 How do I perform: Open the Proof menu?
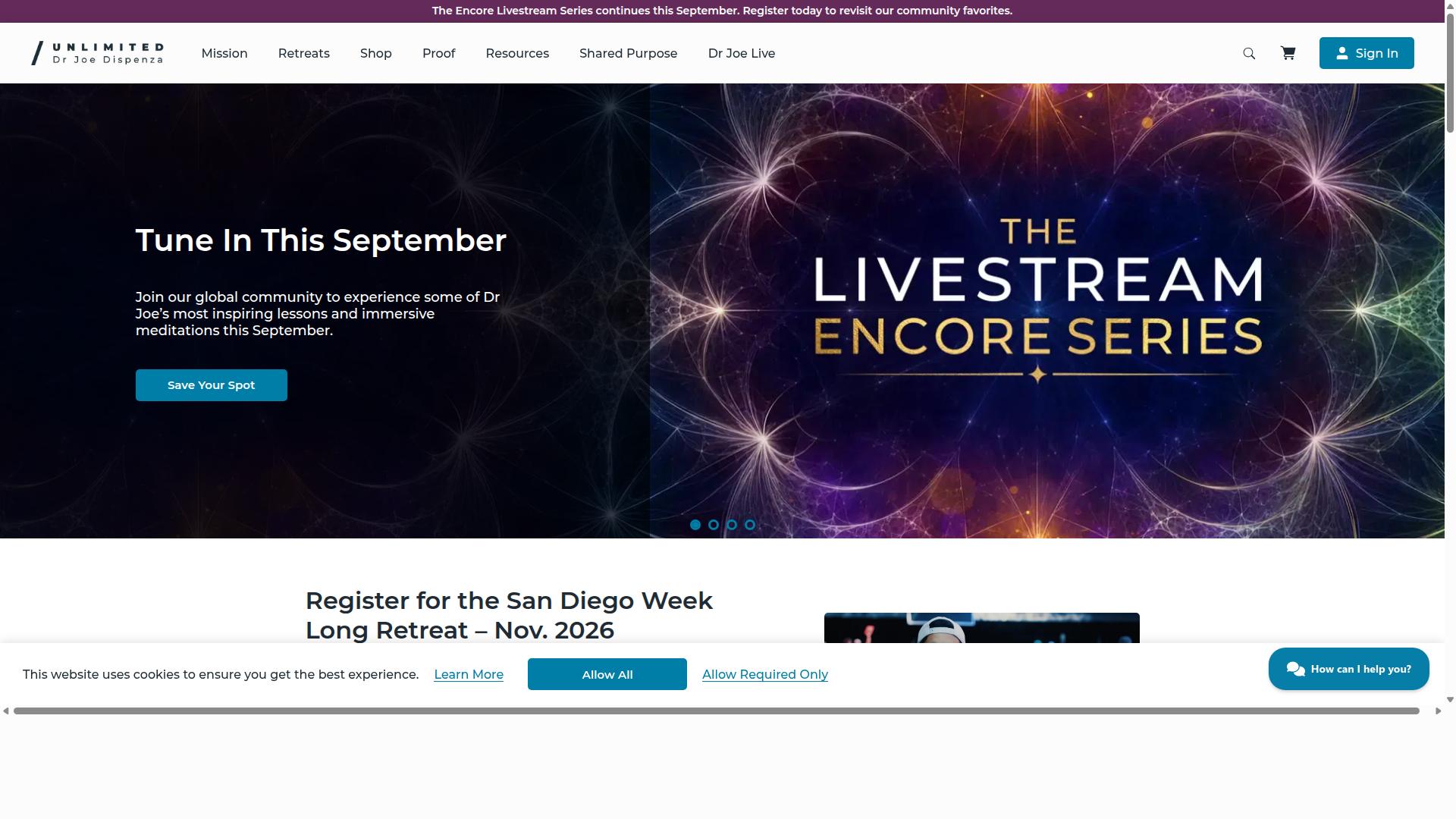coord(439,53)
